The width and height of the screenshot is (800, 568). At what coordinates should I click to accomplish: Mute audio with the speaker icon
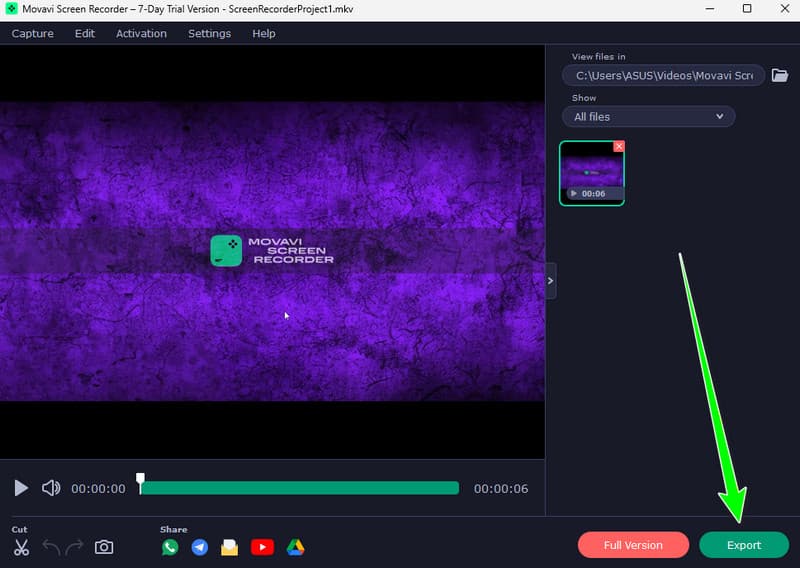51,488
